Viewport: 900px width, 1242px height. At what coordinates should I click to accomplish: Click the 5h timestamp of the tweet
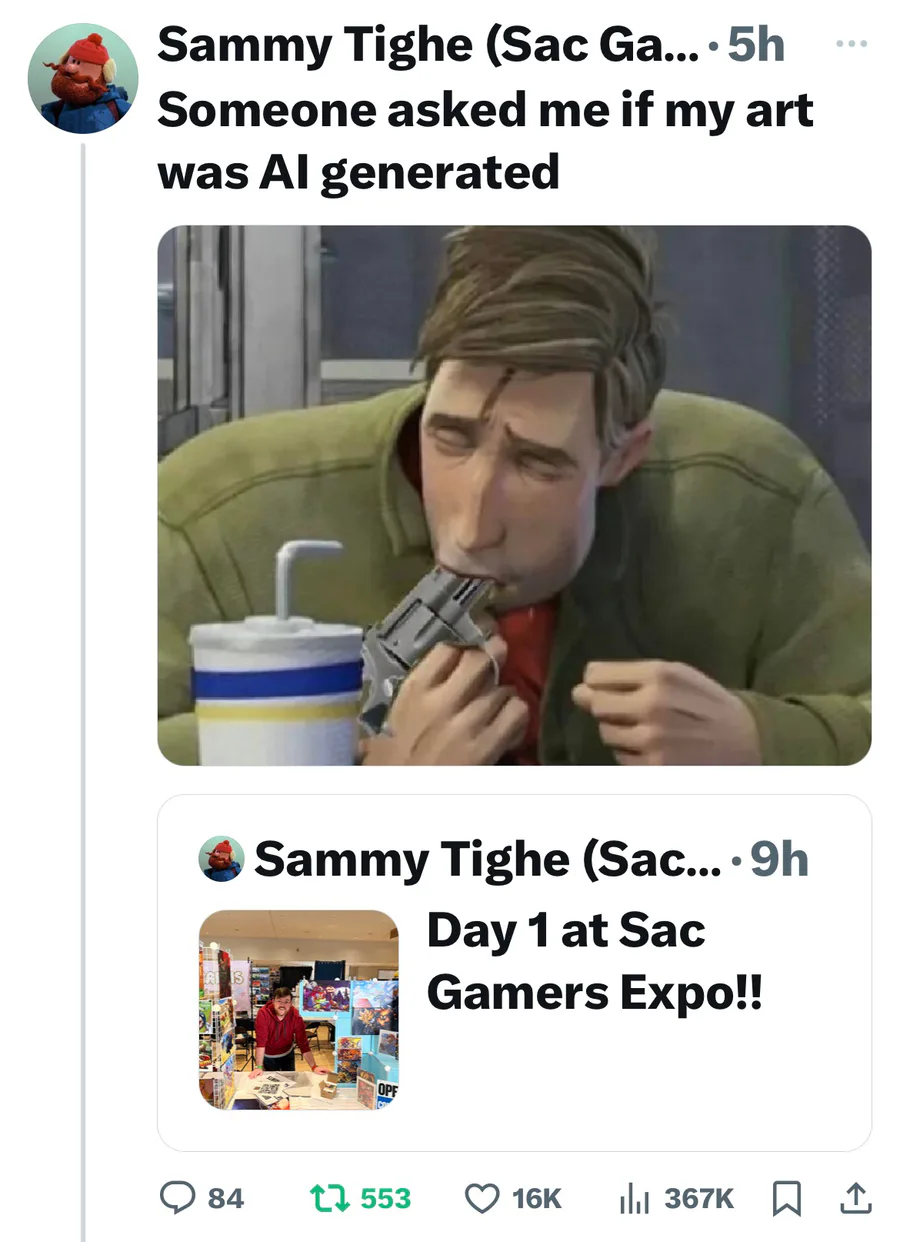click(755, 47)
